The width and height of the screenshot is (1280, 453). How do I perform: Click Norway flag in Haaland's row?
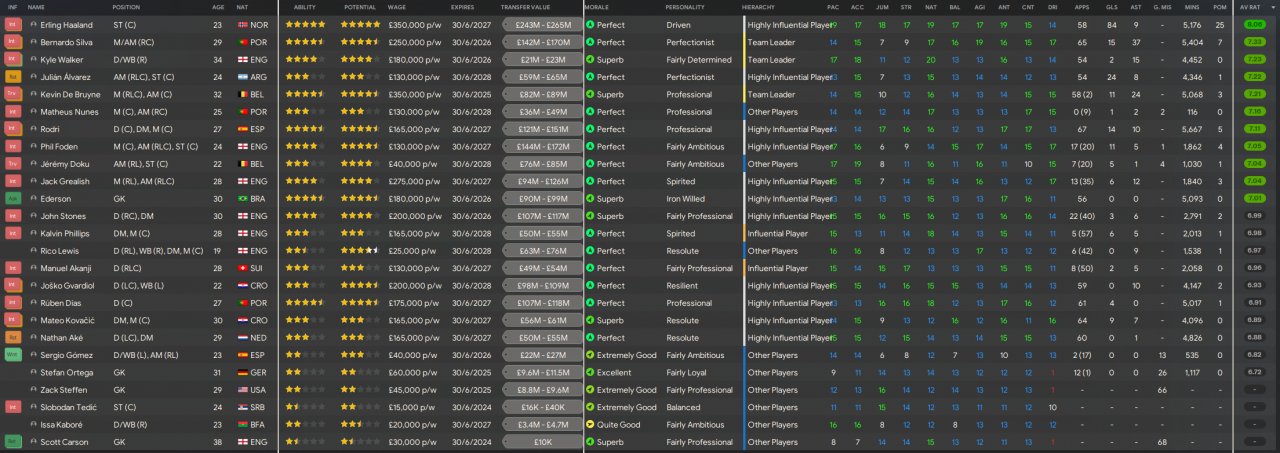point(242,24)
